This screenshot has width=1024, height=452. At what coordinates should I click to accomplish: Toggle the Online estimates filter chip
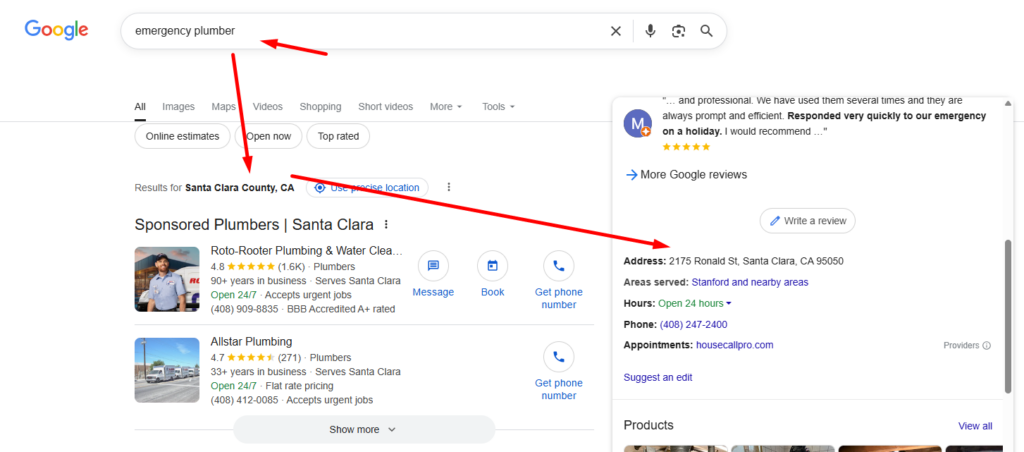coord(182,136)
